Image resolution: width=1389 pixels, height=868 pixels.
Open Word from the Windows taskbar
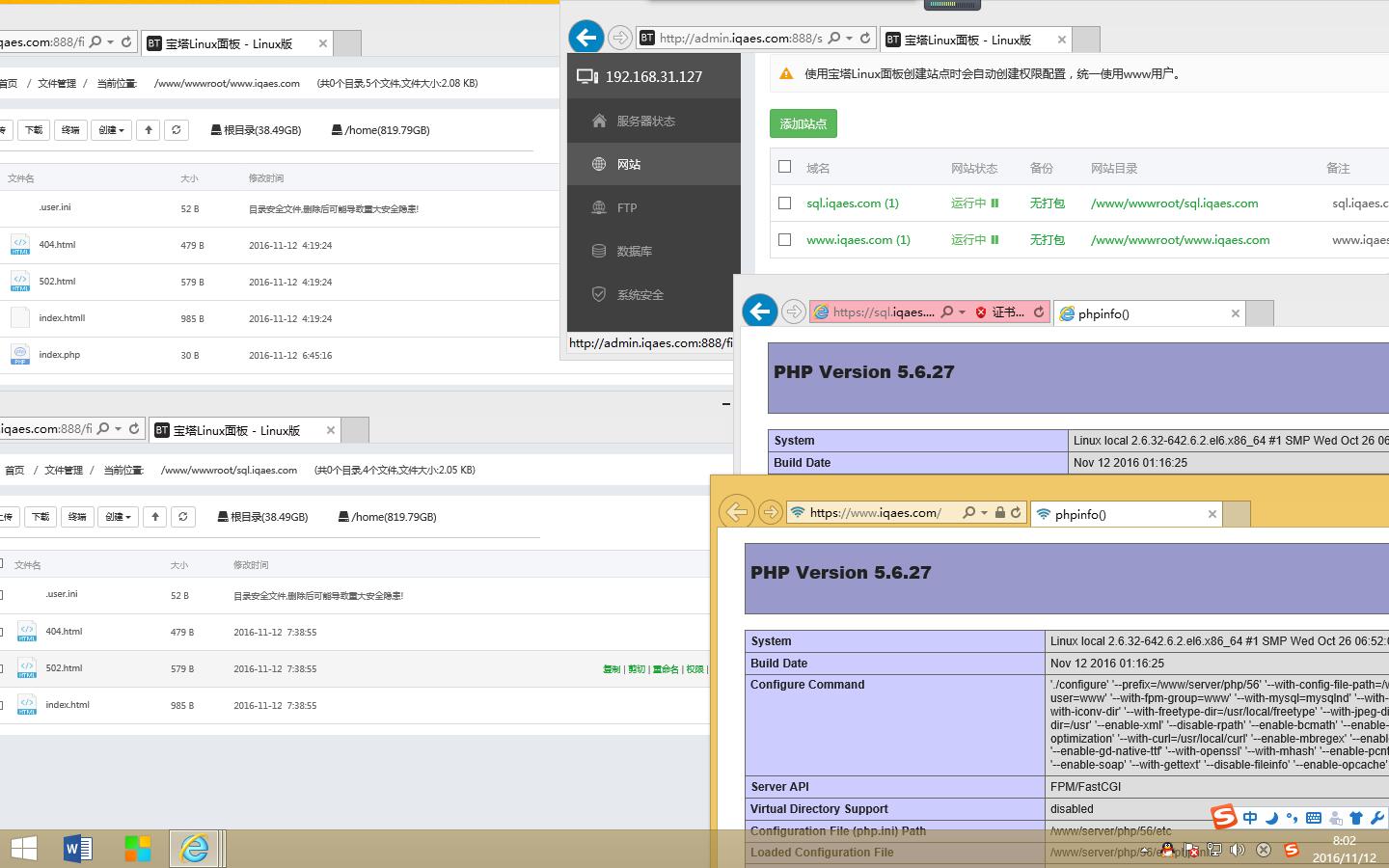pos(78,849)
